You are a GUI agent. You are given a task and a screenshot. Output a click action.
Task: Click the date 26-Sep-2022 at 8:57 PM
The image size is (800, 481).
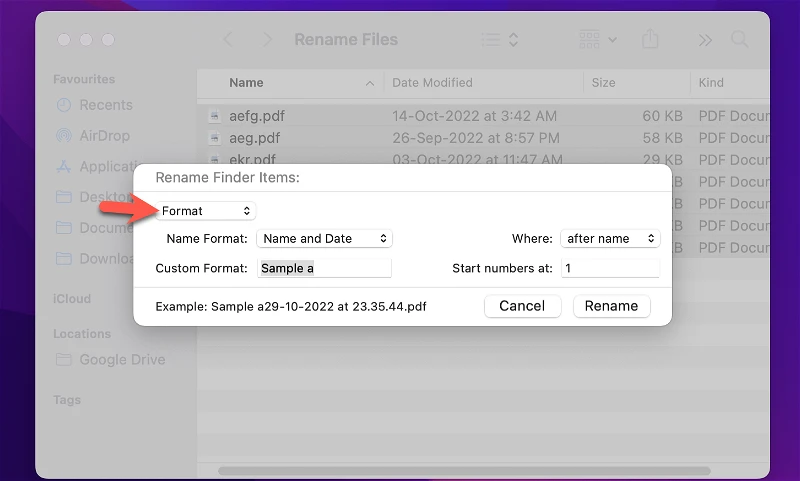pos(476,138)
